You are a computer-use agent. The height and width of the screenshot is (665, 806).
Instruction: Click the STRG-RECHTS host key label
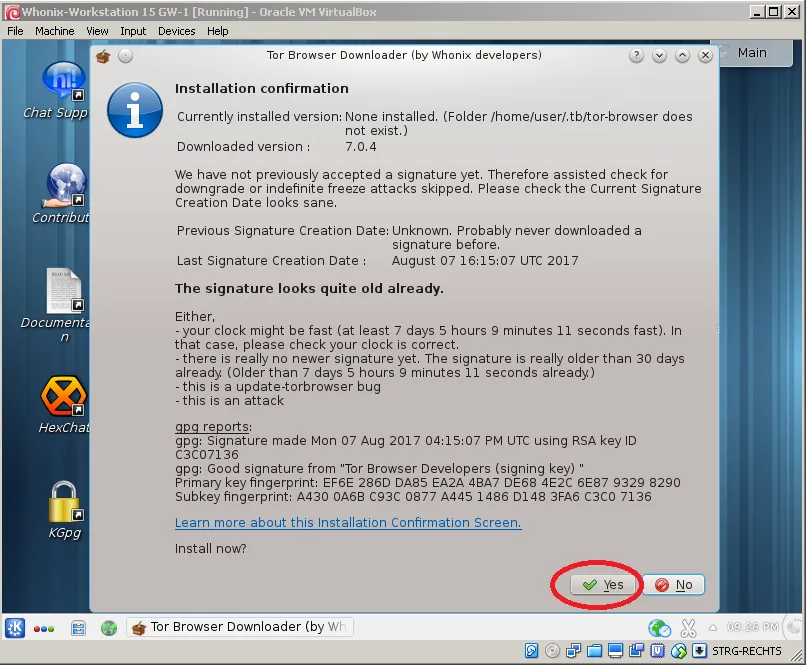coord(746,651)
